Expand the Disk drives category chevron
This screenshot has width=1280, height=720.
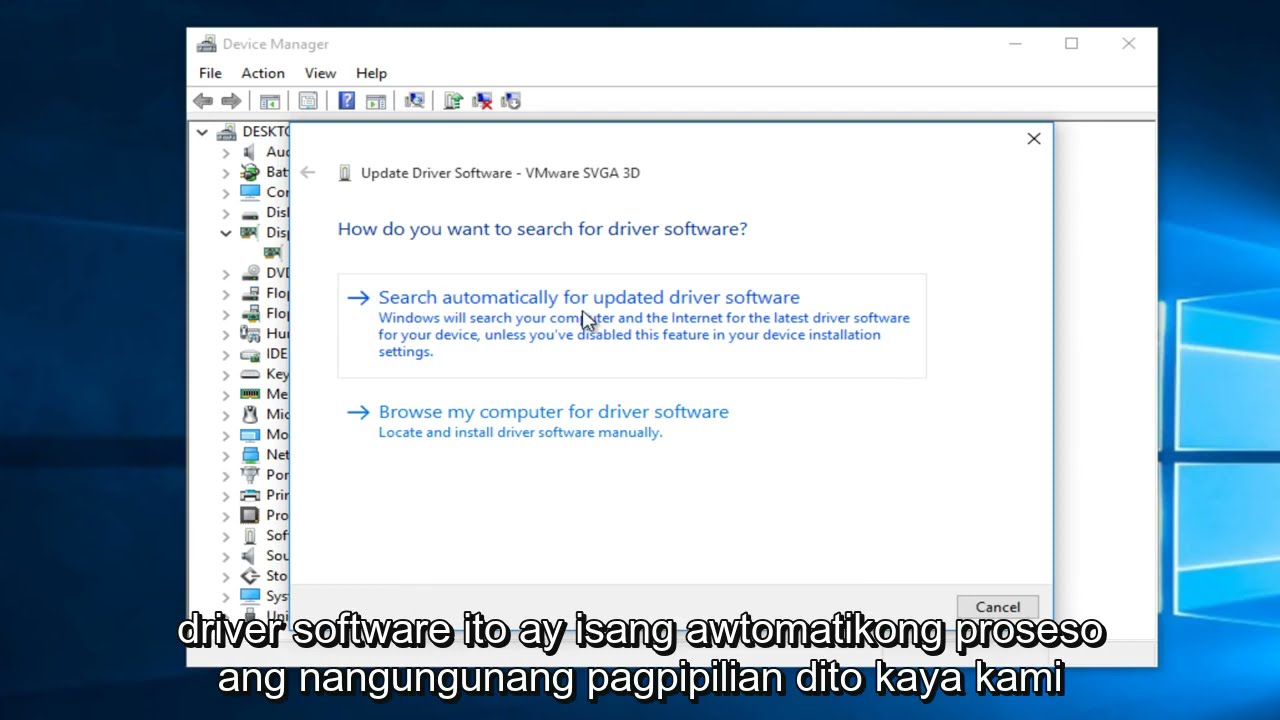point(226,212)
